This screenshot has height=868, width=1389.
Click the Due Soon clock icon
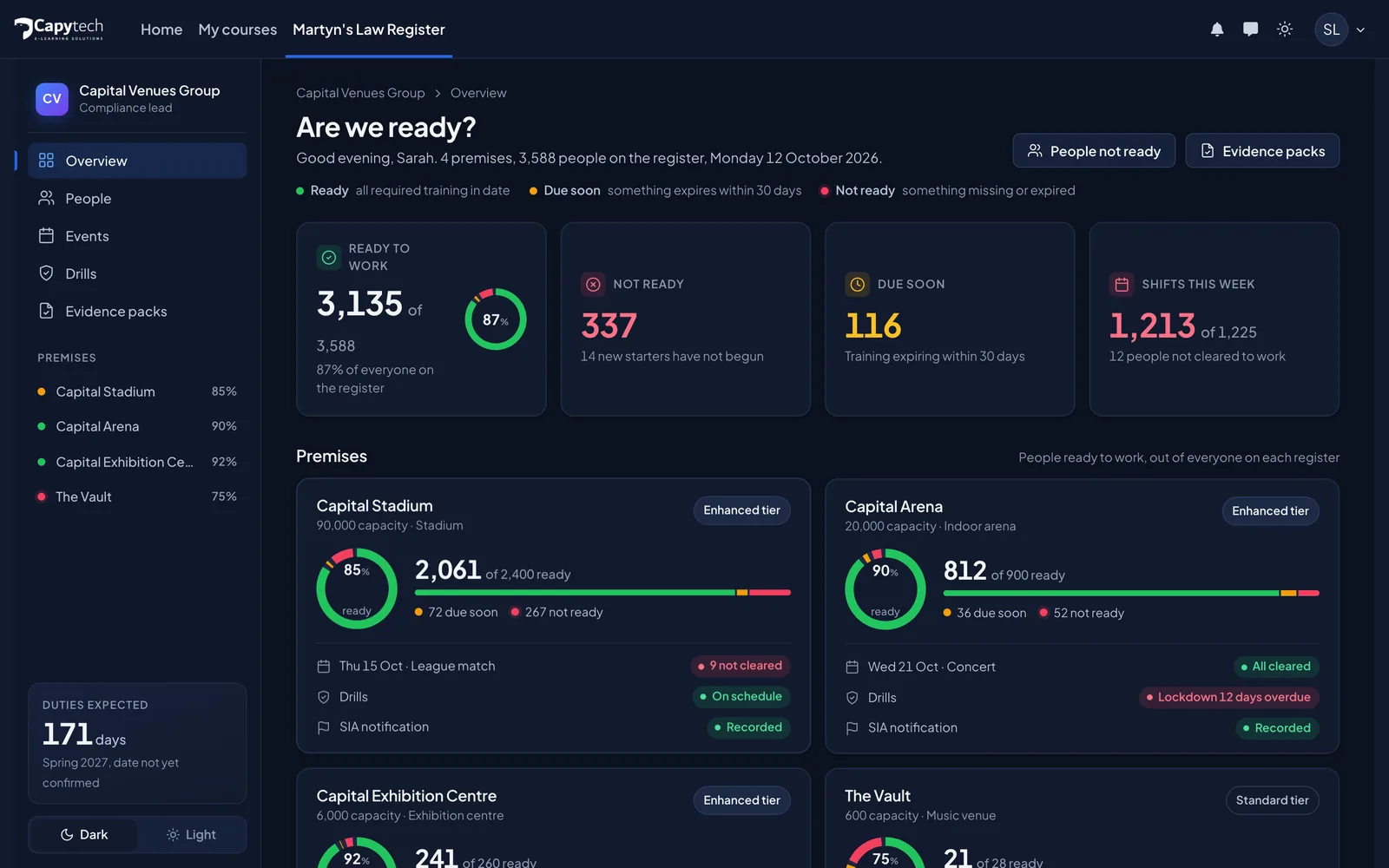click(858, 284)
